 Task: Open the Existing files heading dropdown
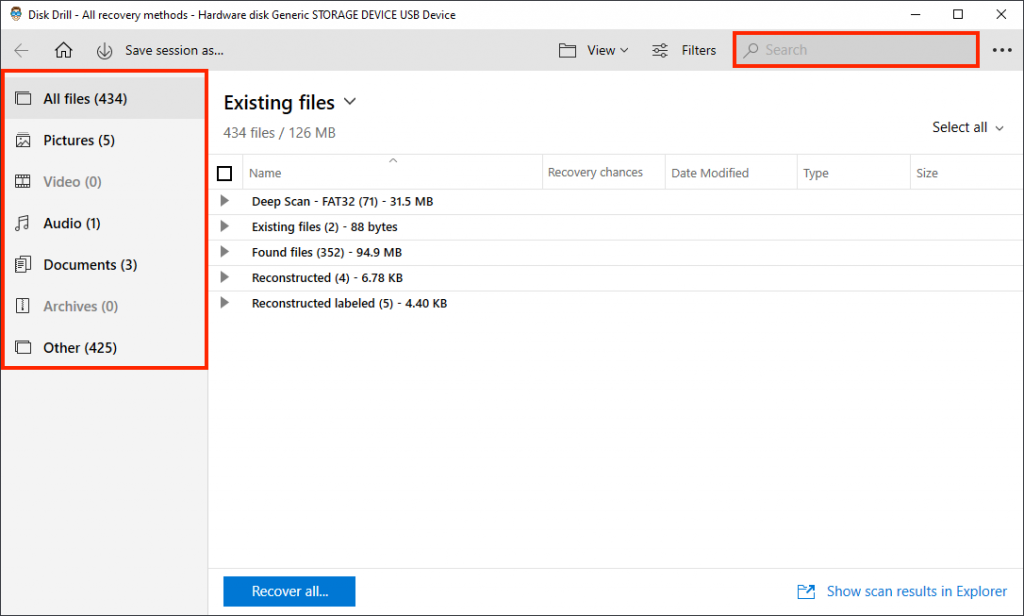pos(349,101)
